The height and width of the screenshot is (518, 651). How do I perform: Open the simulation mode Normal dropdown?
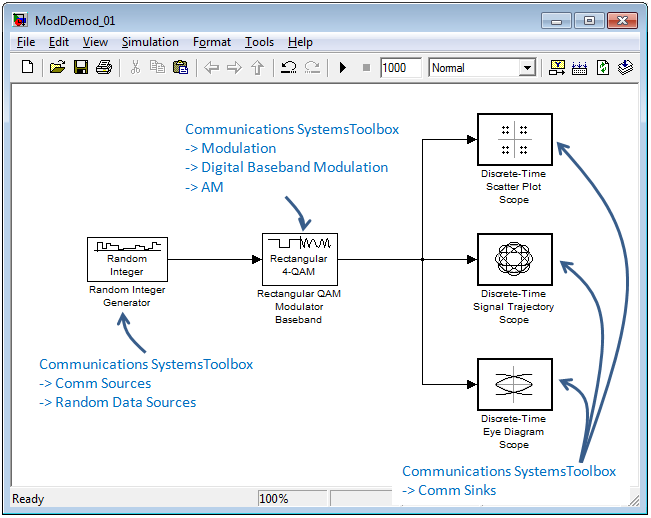pyautogui.click(x=482, y=68)
